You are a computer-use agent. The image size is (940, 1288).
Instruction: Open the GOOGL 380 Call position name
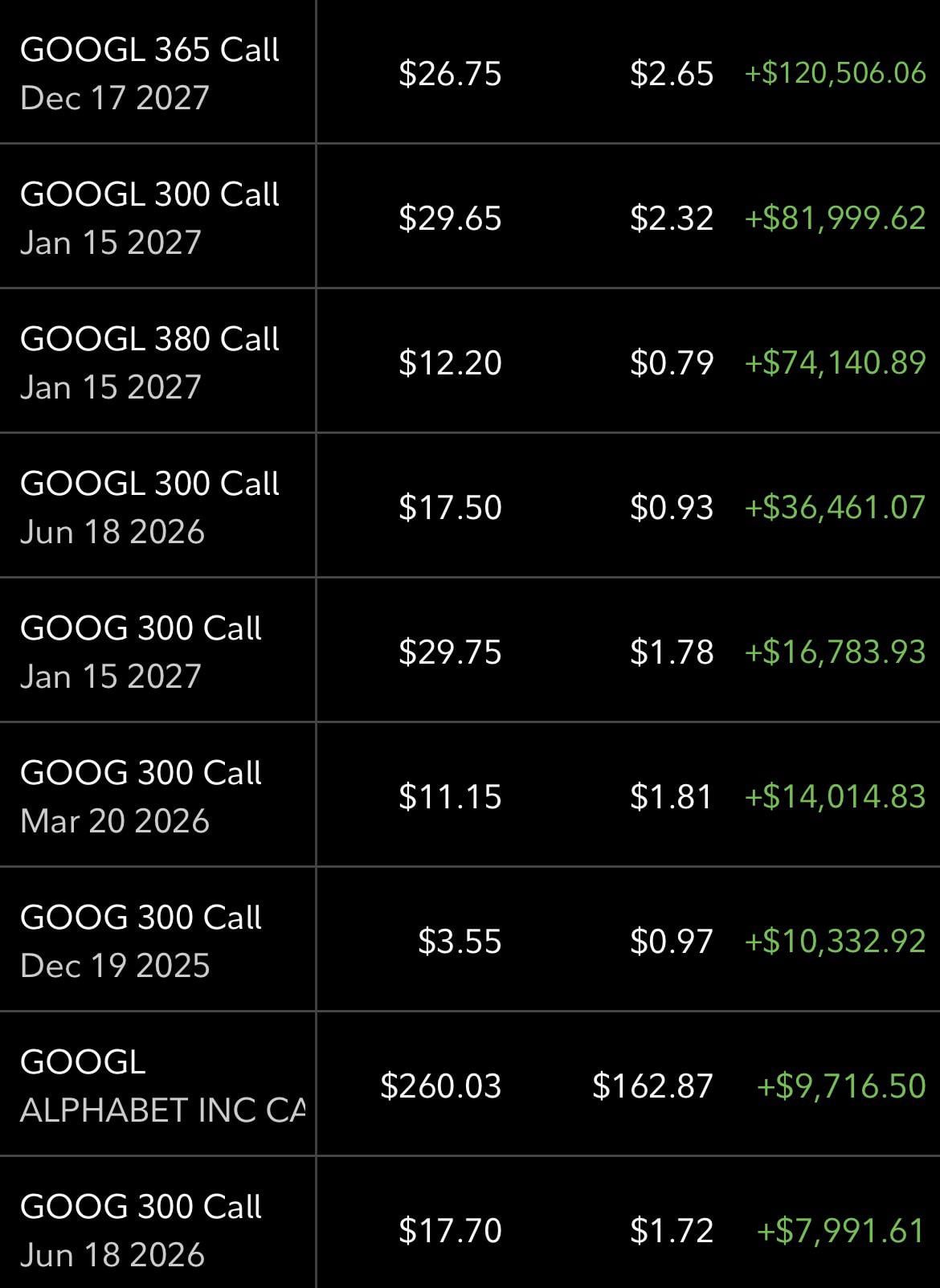tap(149, 339)
